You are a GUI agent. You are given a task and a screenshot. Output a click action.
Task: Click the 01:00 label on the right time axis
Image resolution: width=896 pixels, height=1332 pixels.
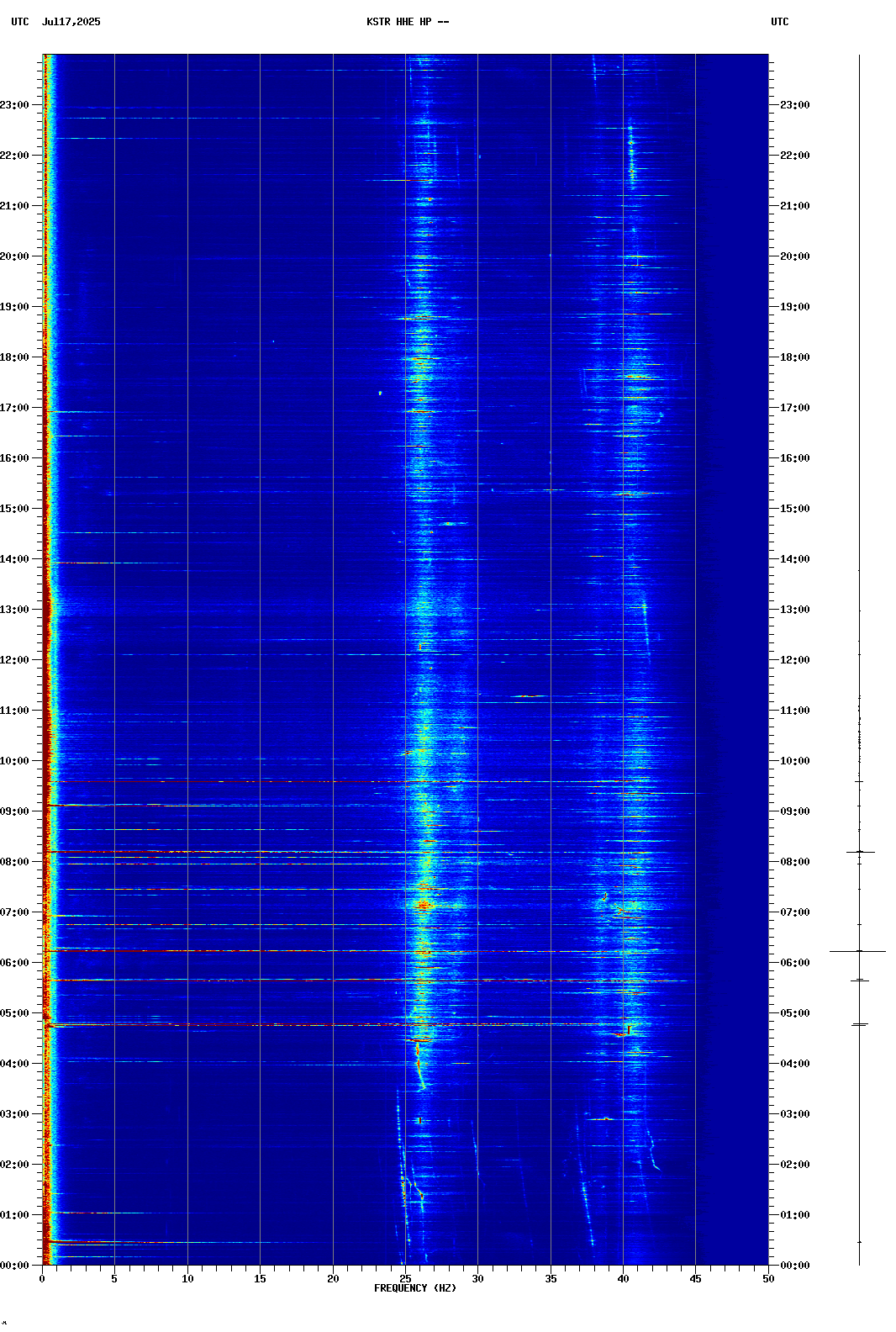[795, 1215]
